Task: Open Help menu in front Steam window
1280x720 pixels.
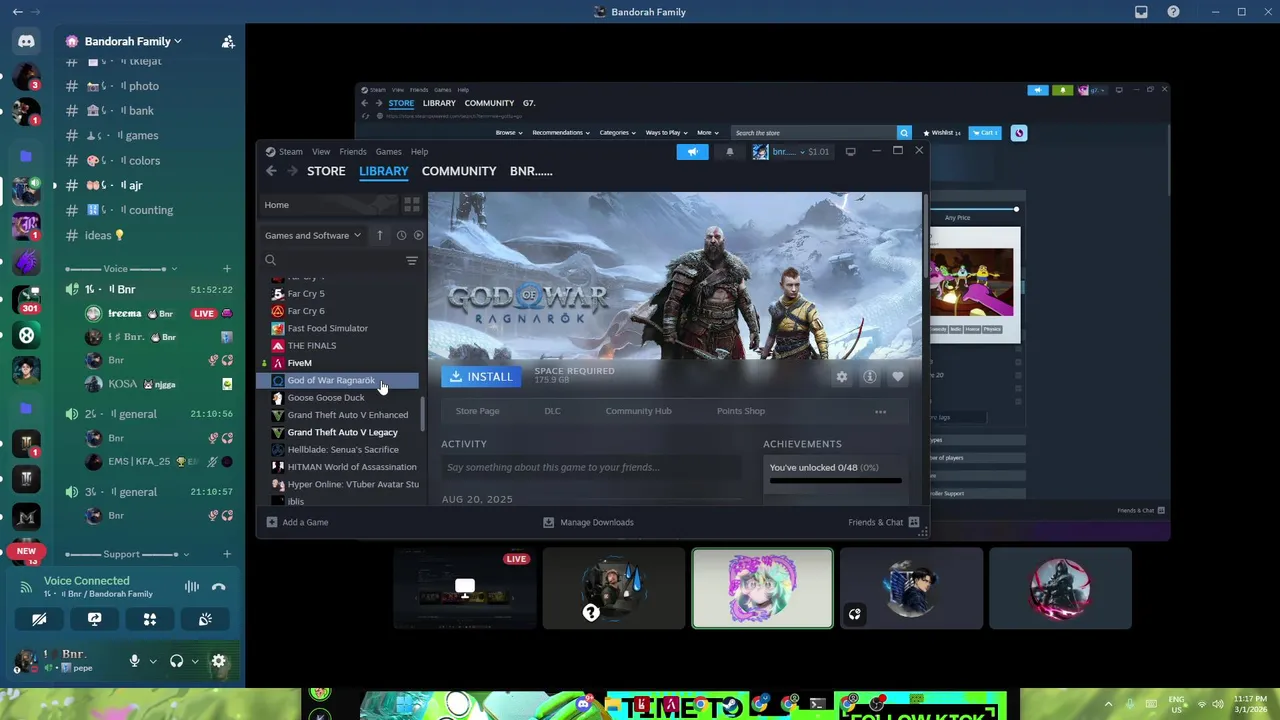Action: point(419,152)
